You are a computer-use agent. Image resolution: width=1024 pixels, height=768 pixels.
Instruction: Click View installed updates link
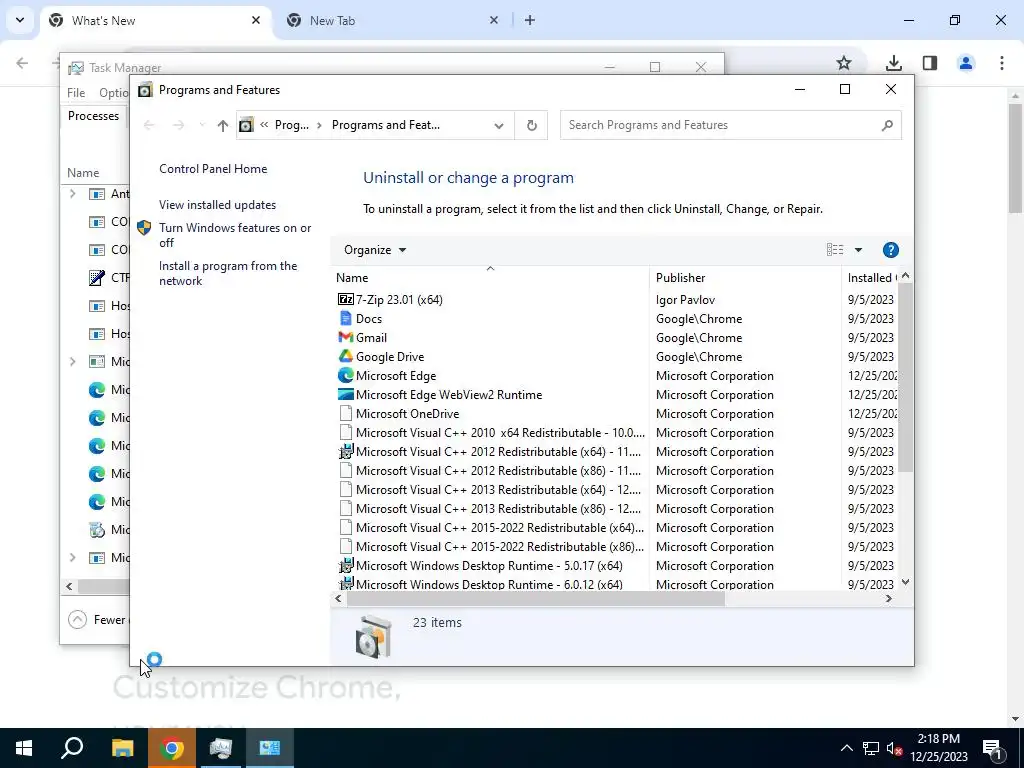tap(217, 205)
